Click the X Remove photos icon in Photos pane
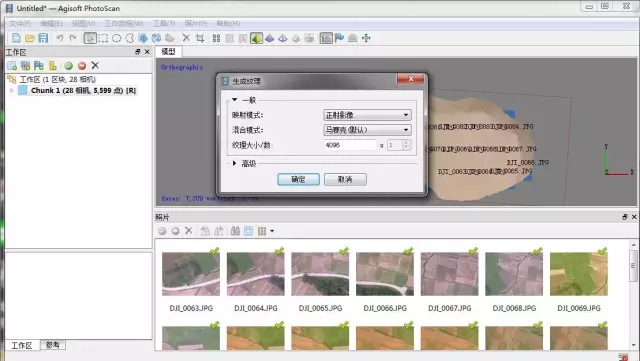Viewport: 640px width, 361px height. pos(189,231)
